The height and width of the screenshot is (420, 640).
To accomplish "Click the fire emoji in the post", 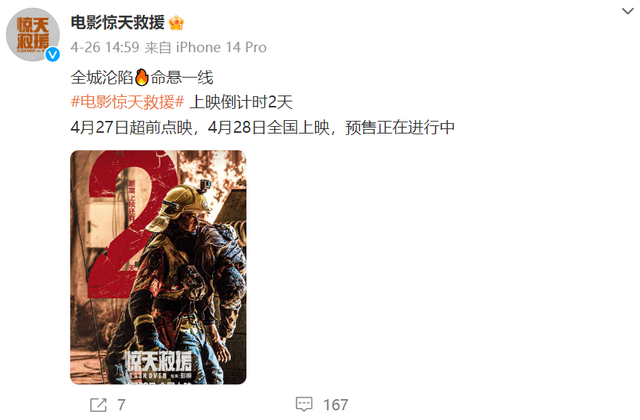I will coord(141,77).
